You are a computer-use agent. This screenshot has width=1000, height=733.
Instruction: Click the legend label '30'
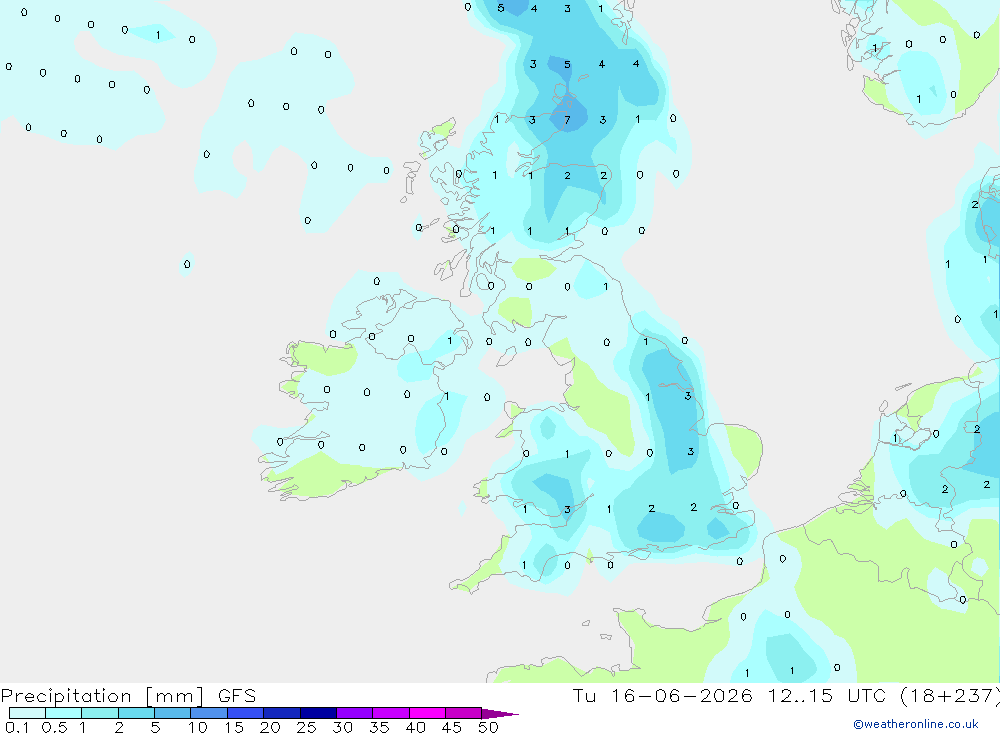pyautogui.click(x=342, y=727)
